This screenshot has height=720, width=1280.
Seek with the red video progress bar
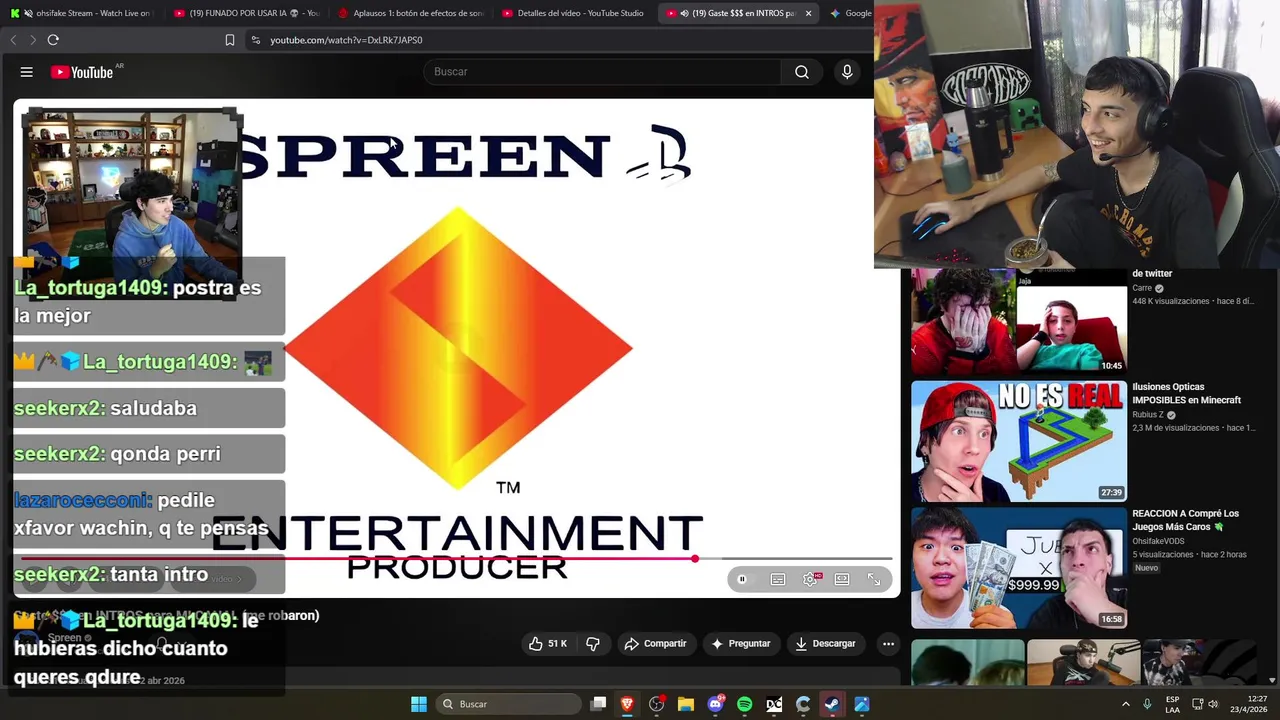[456, 559]
